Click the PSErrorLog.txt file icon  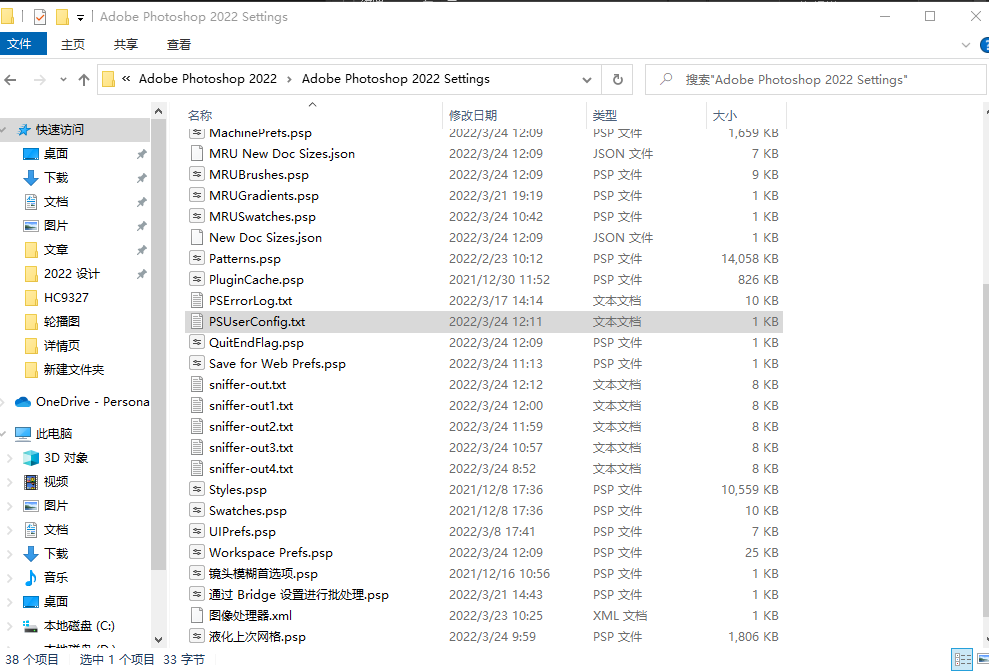pyautogui.click(x=197, y=300)
